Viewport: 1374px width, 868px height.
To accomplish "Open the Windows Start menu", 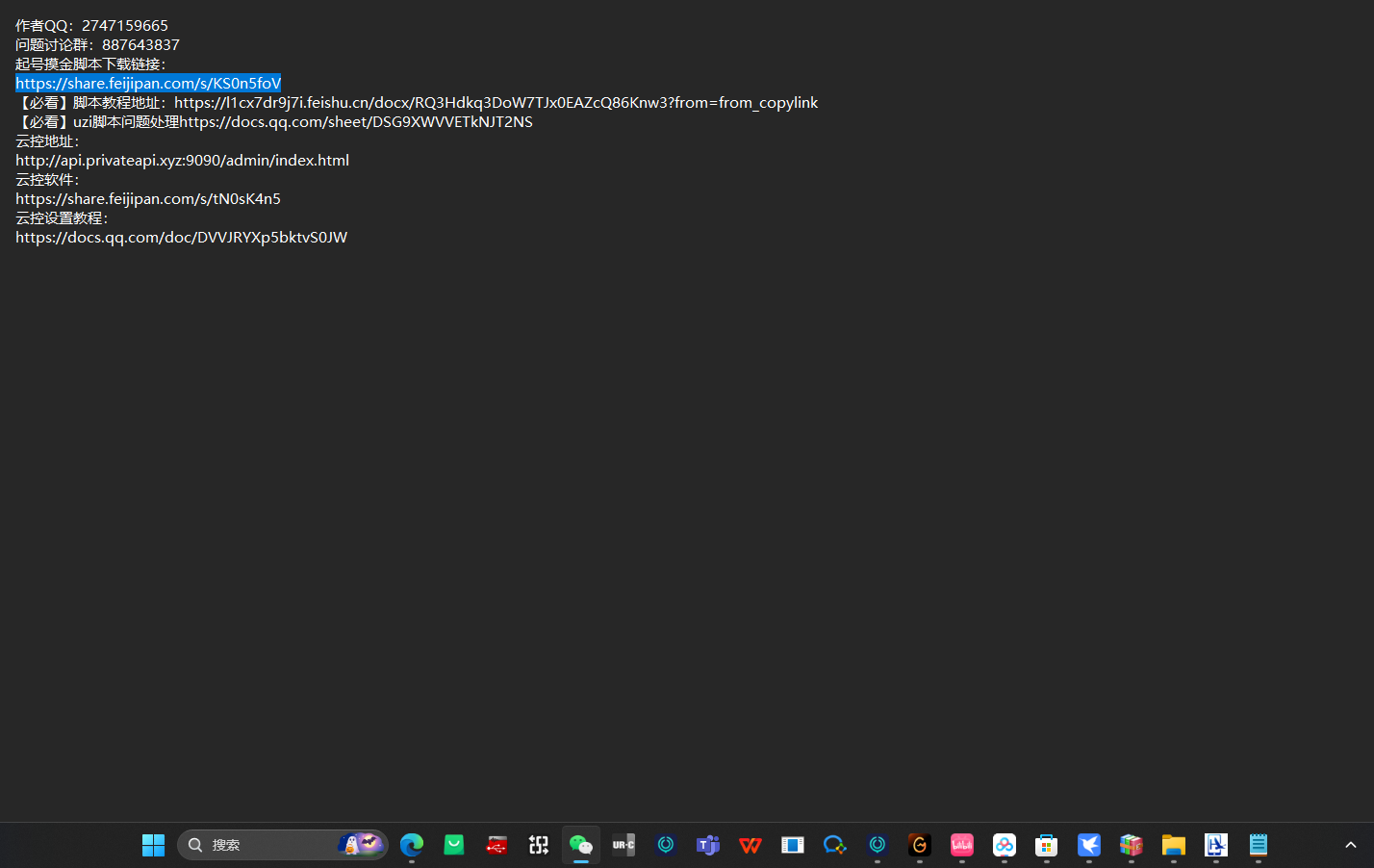I will tap(153, 845).
